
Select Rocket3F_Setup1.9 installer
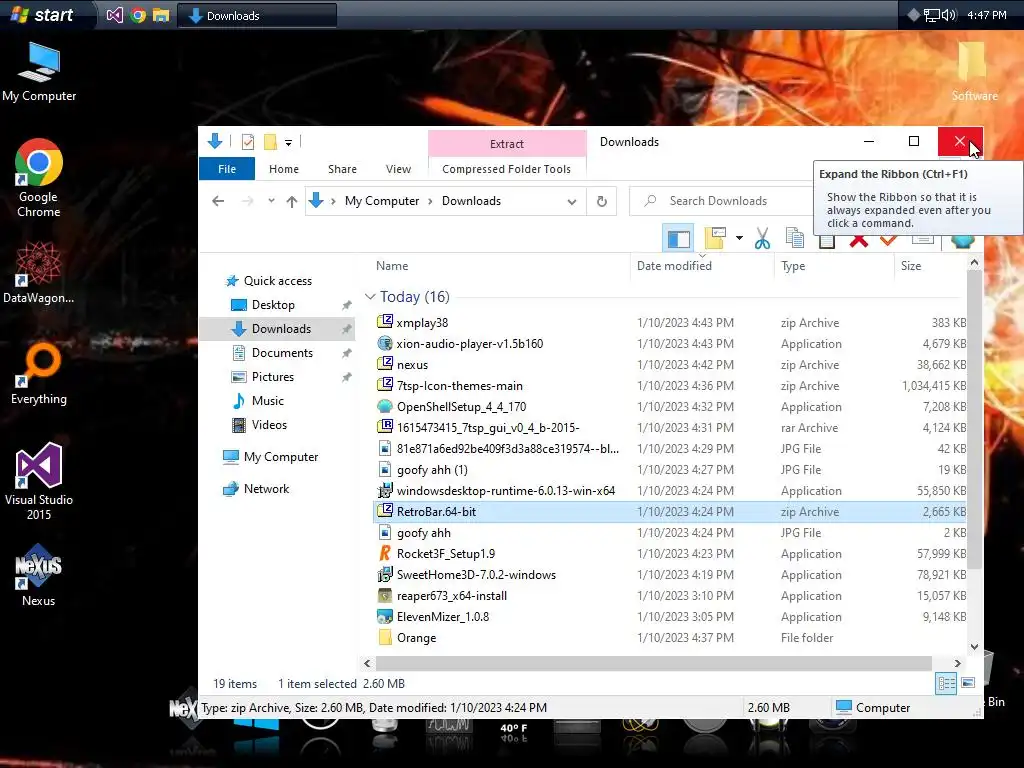pyautogui.click(x=445, y=554)
